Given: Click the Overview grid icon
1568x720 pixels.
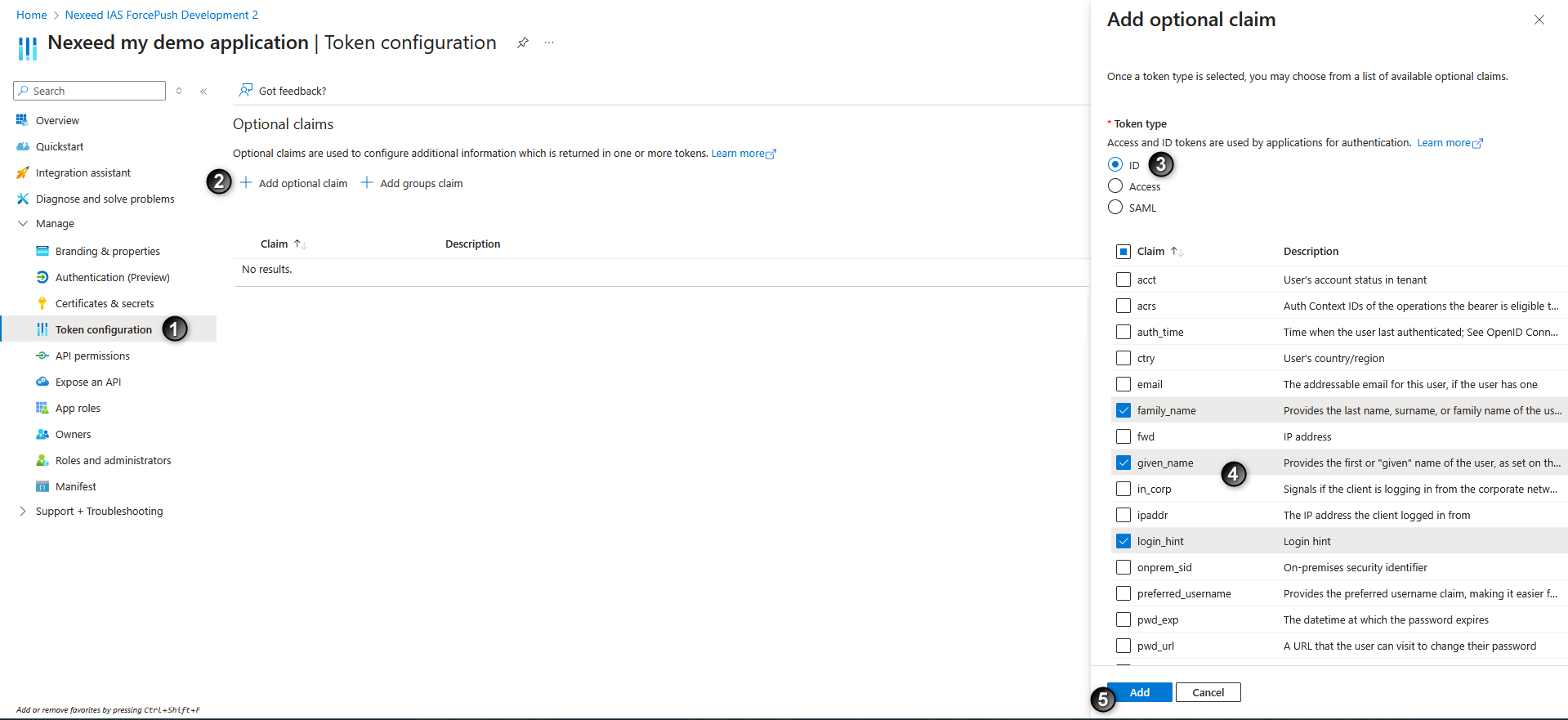Looking at the screenshot, I should tap(22, 120).
